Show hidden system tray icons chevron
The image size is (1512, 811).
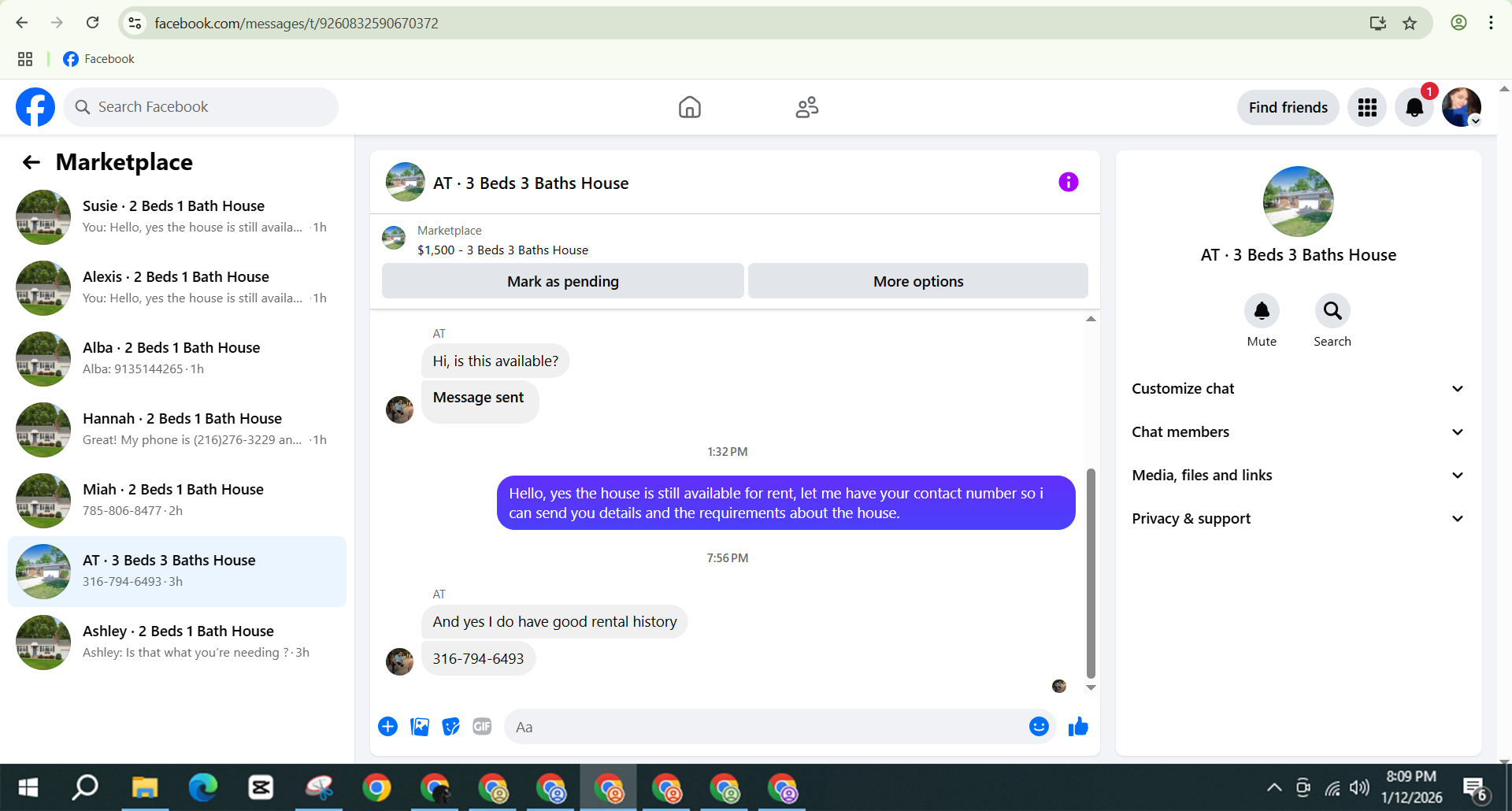(x=1273, y=787)
